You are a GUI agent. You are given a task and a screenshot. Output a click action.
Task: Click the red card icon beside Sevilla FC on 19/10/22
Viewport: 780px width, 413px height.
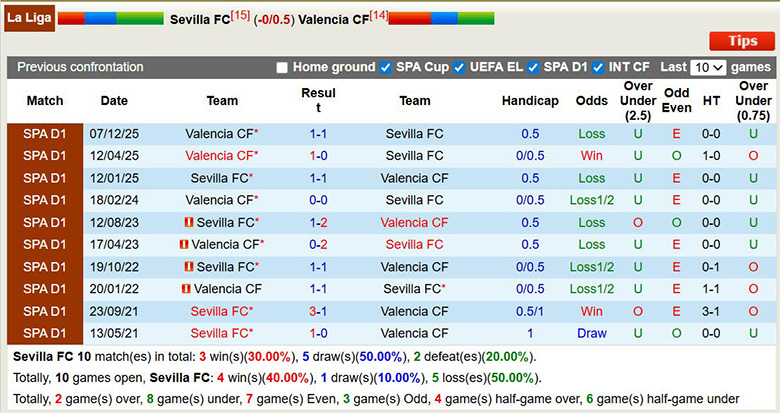(189, 267)
